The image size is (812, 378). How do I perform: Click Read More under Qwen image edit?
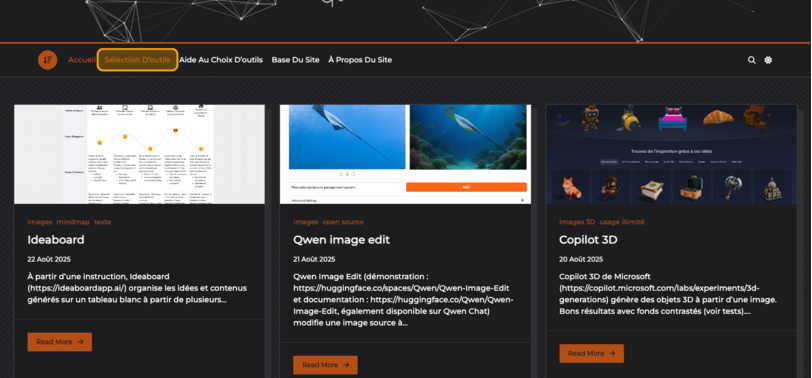(325, 365)
